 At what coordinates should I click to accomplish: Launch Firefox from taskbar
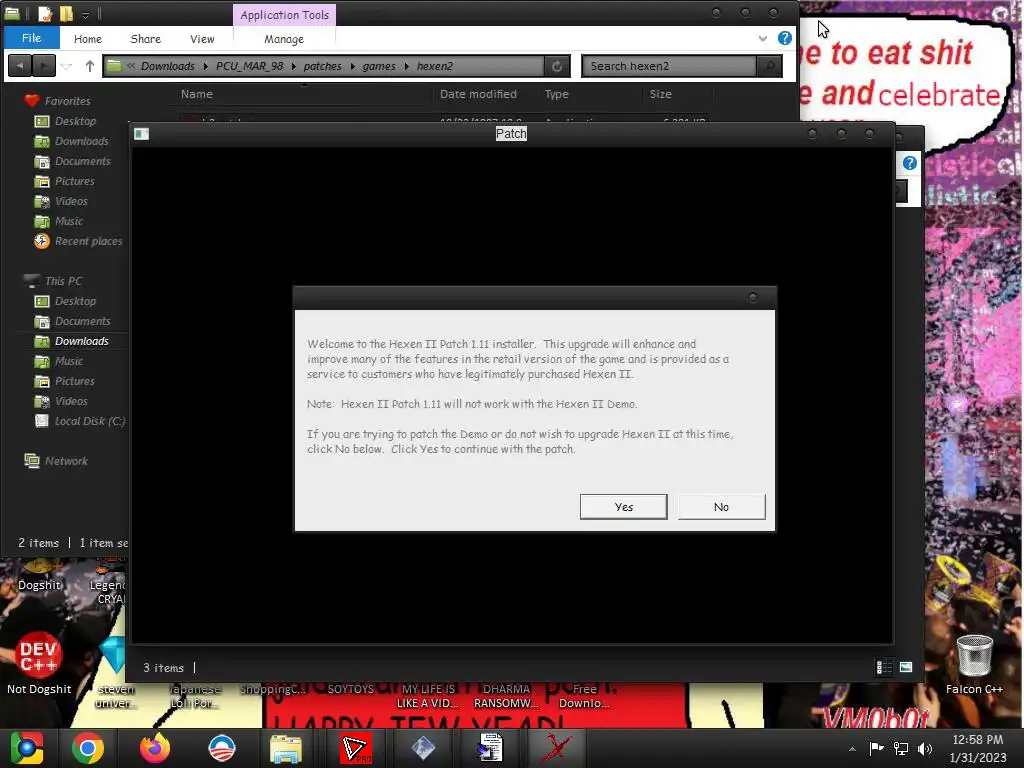[155, 748]
